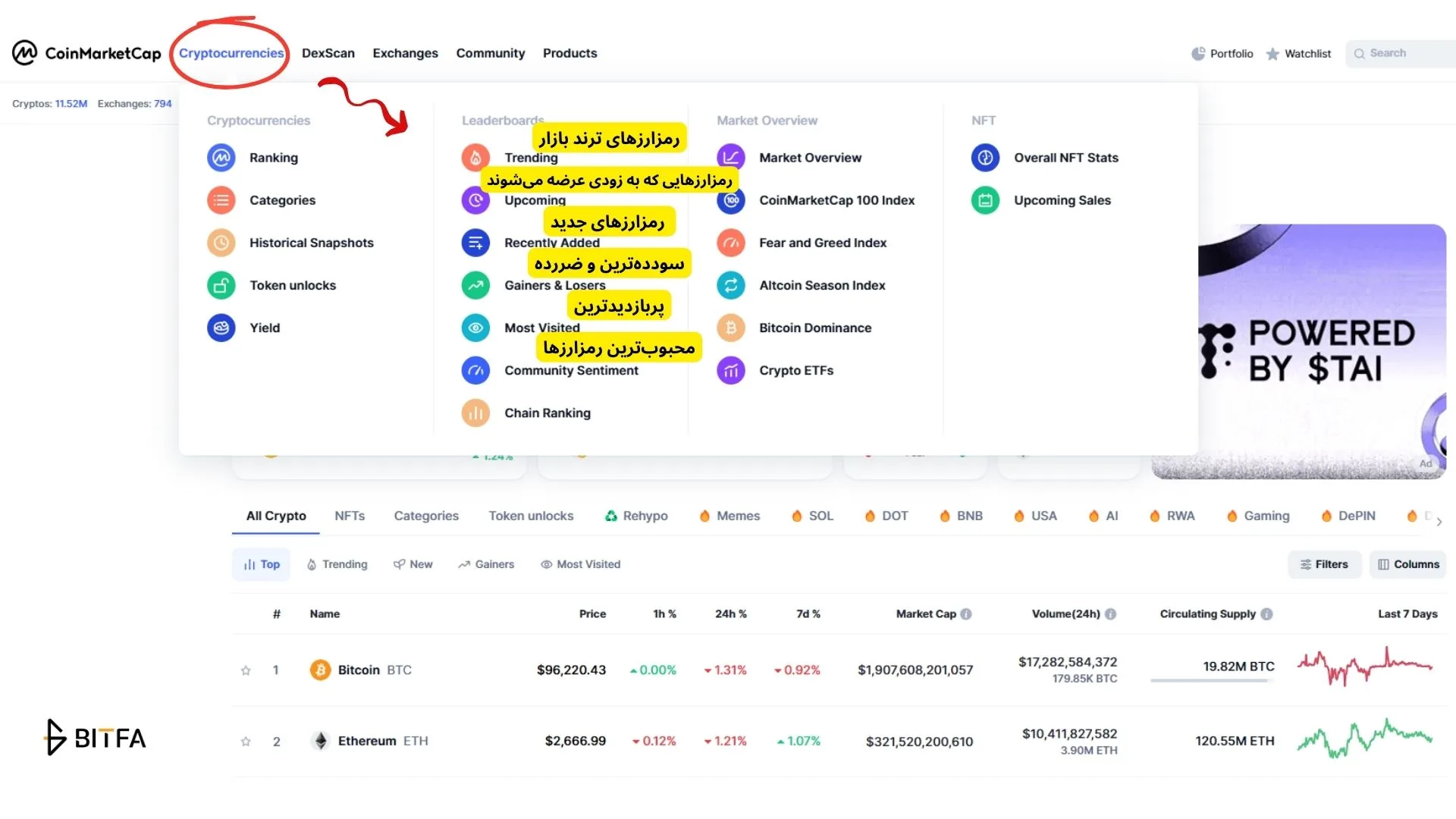
Task: Show Gainers filter
Action: click(486, 564)
